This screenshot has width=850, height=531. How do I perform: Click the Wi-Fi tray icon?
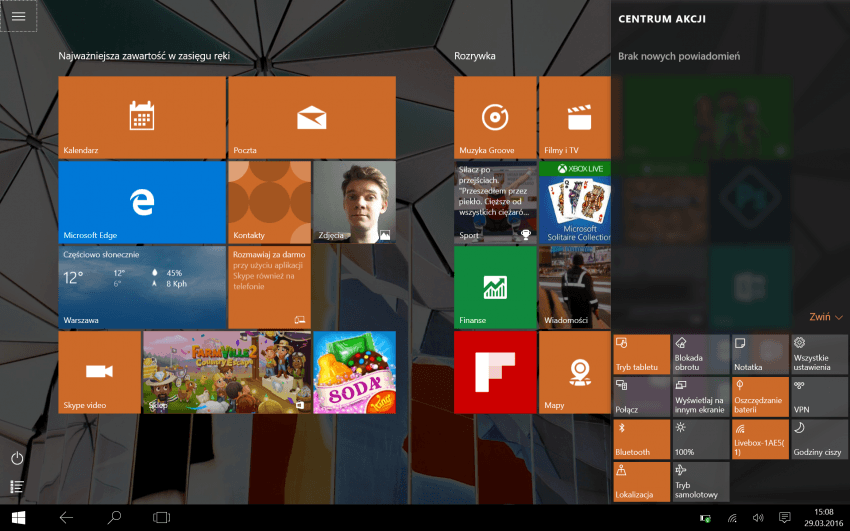[x=732, y=519]
